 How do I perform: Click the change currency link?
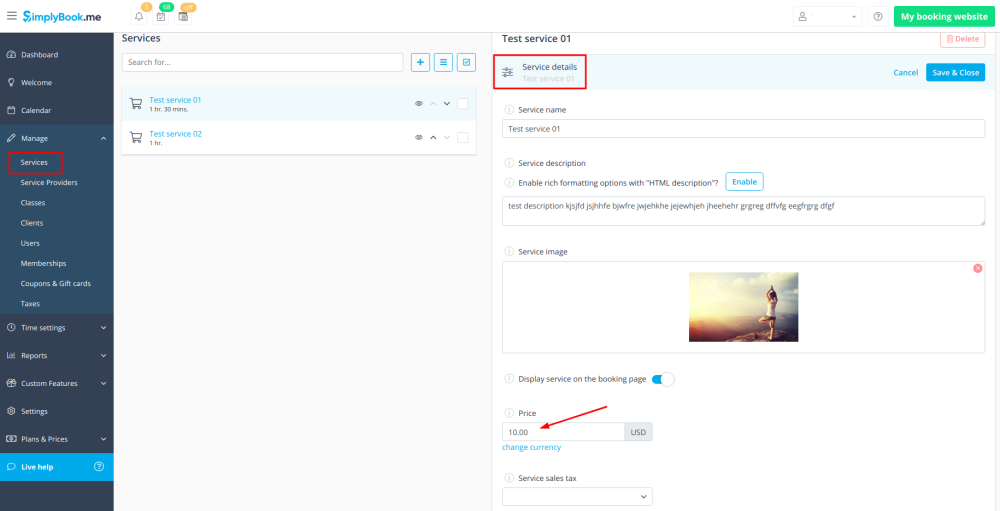[x=531, y=447]
